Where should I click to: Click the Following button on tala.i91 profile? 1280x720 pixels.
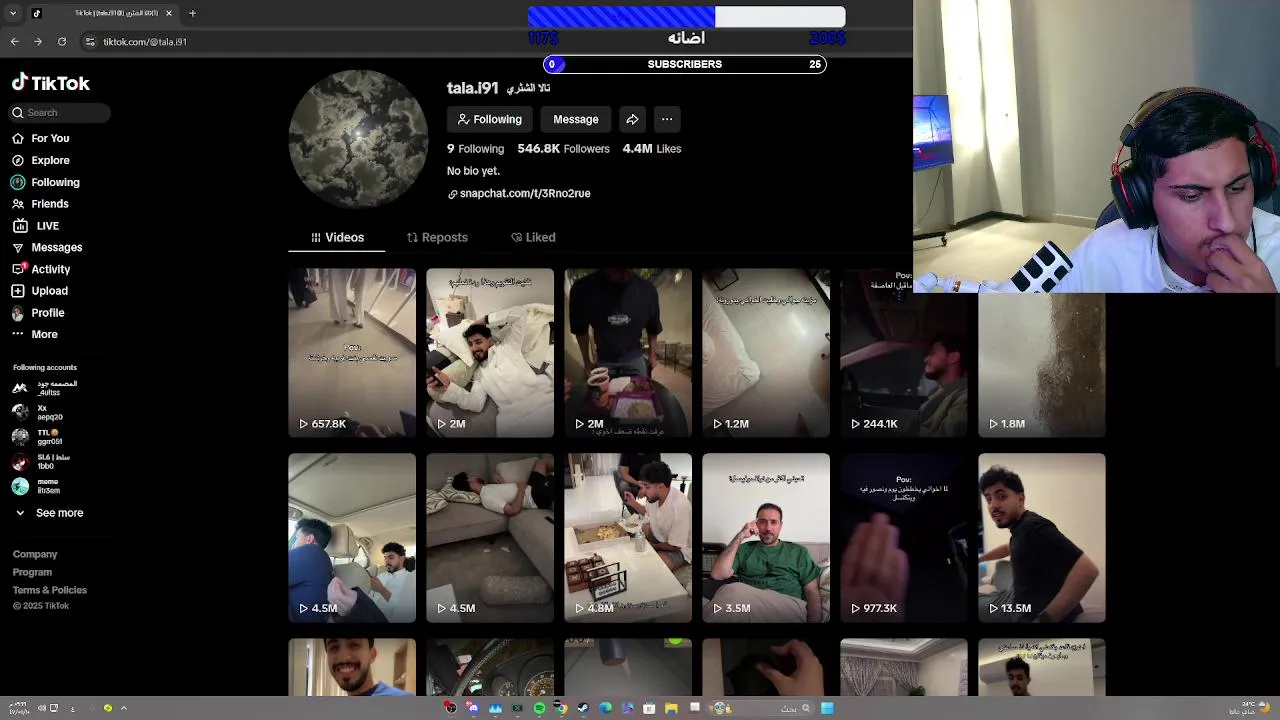point(489,119)
